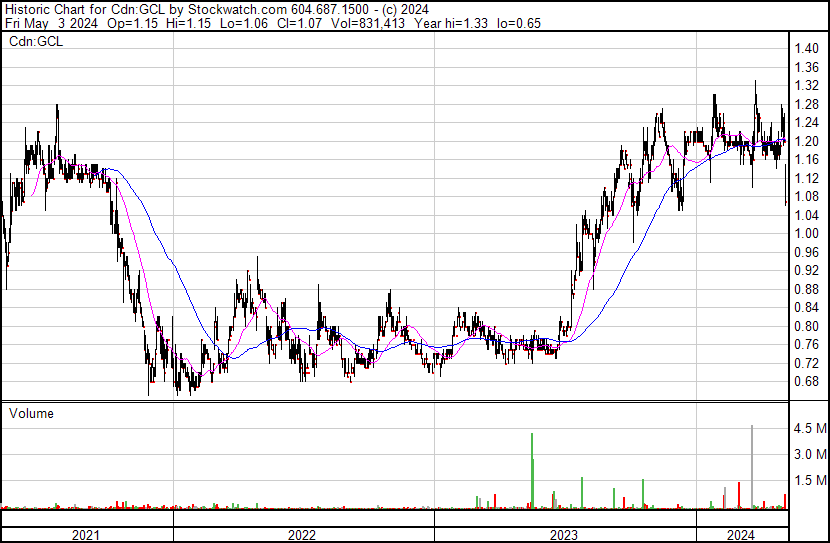
Task: Click the Fri May 3 2024 date text
Action: (x=51, y=23)
